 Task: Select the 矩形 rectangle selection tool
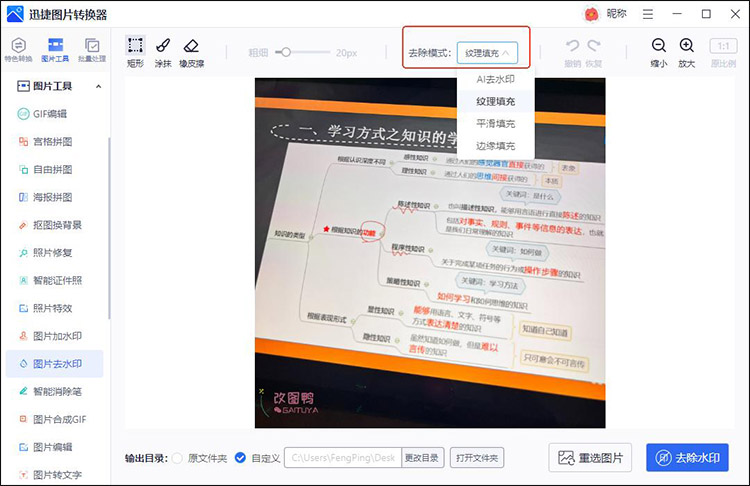point(135,46)
